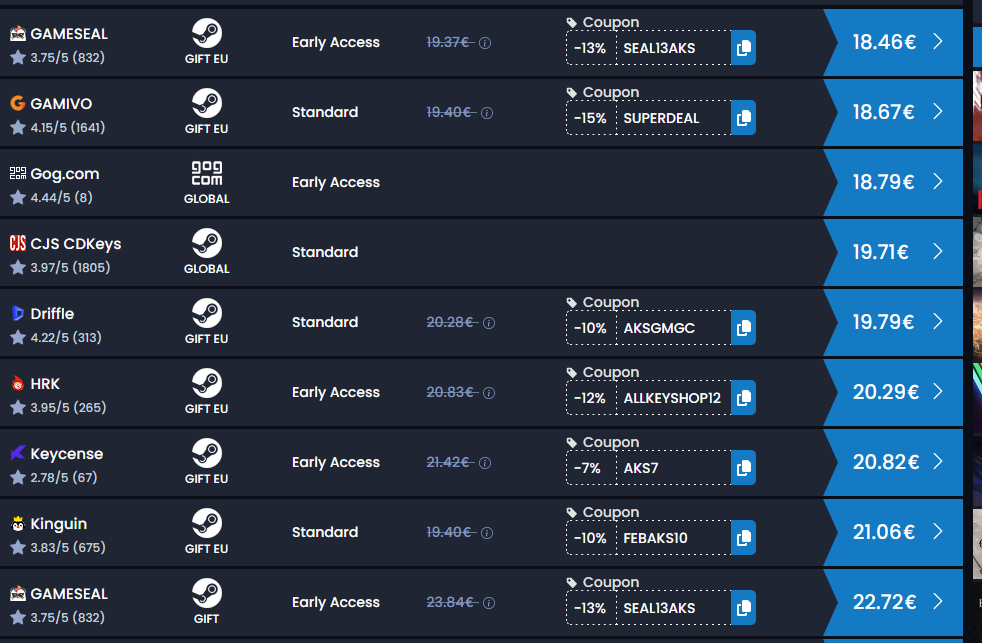Click info icon beside 21.42€ price
This screenshot has height=643, width=982.
click(485, 463)
